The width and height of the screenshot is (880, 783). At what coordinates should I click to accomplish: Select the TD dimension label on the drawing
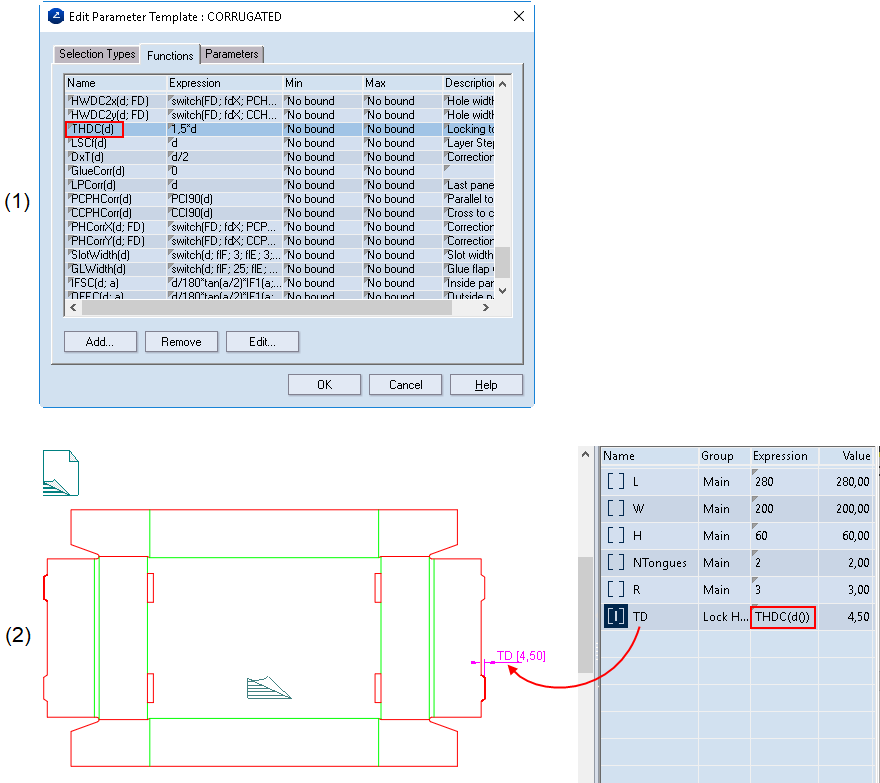[520, 656]
